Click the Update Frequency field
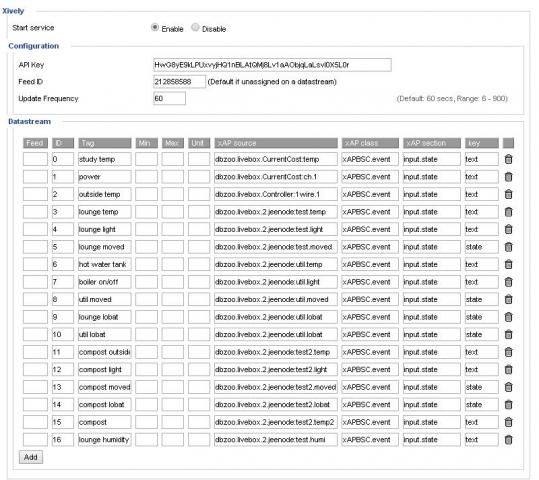This screenshot has width=539, height=480. [169, 98]
